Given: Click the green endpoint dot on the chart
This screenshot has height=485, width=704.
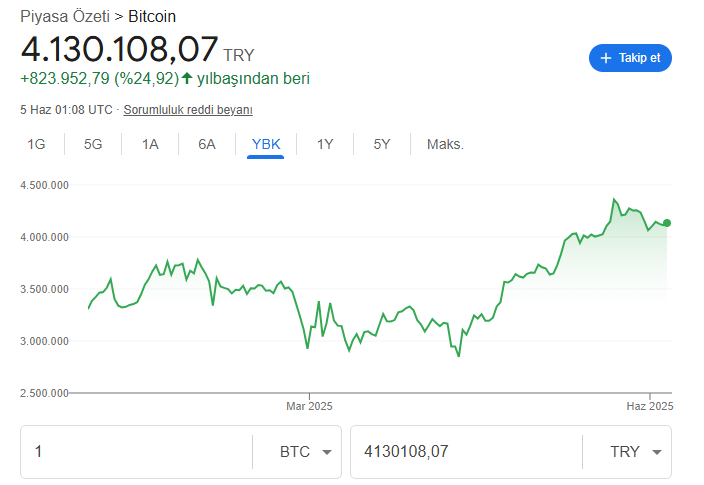Looking at the screenshot, I should (x=667, y=223).
